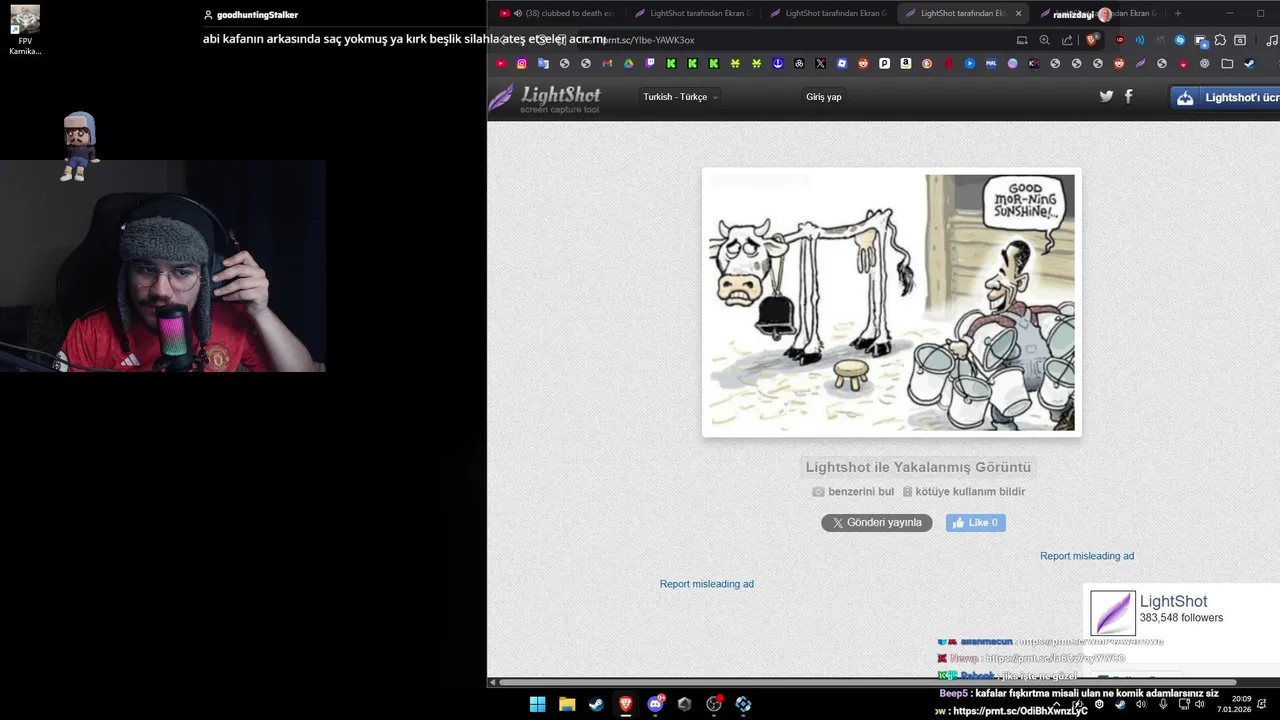This screenshot has height=720, width=1280.
Task: Open the DuckDuckGo bookmark icon
Action: point(926,63)
